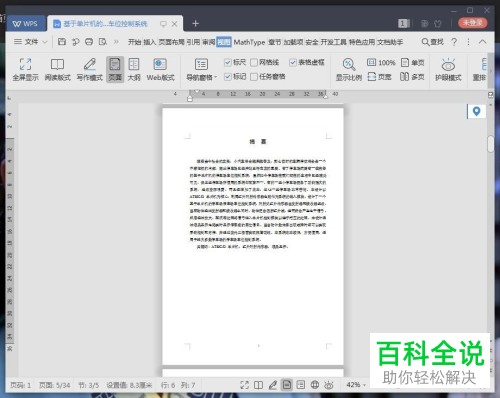Image resolution: width=500 pixels, height=398 pixels.
Task: Open the Security (安全) tab
Action: coord(312,42)
